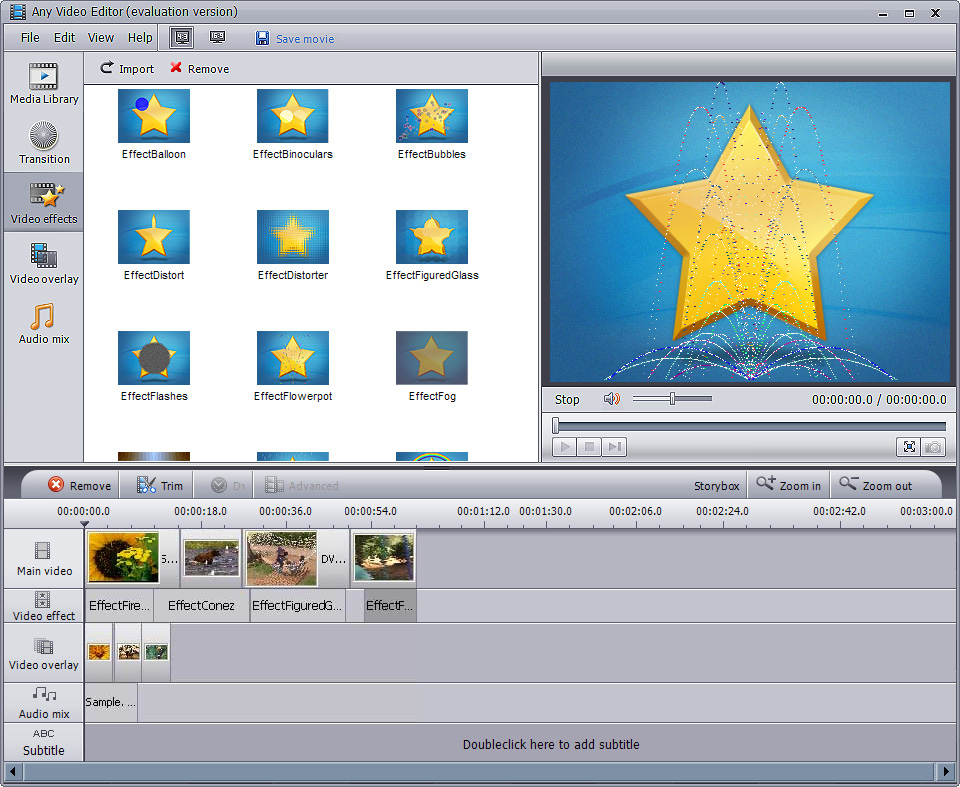Viewport: 960px width, 787px height.
Task: Open the Help menu
Action: click(140, 37)
